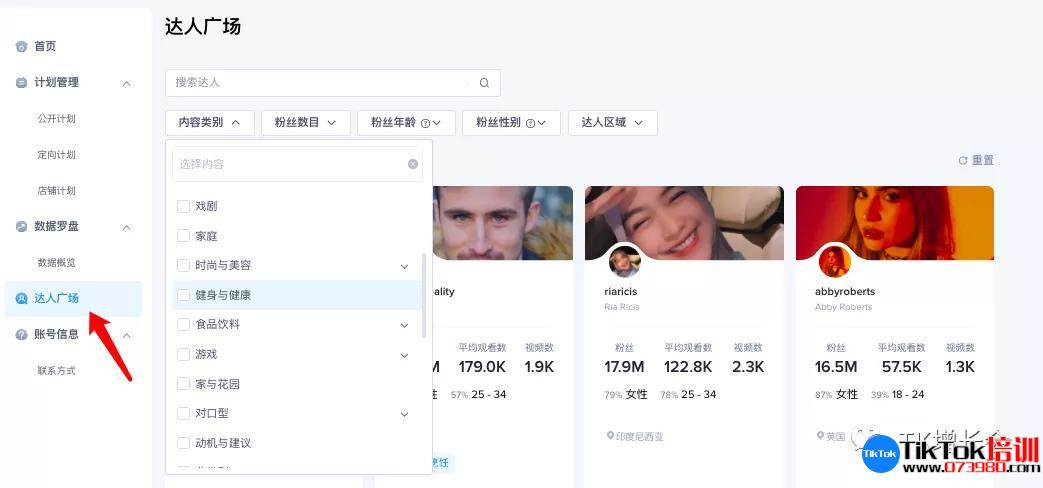1043x488 pixels.
Task: Click abbyroberts 57.5K average views
Action: pyautogui.click(x=901, y=367)
